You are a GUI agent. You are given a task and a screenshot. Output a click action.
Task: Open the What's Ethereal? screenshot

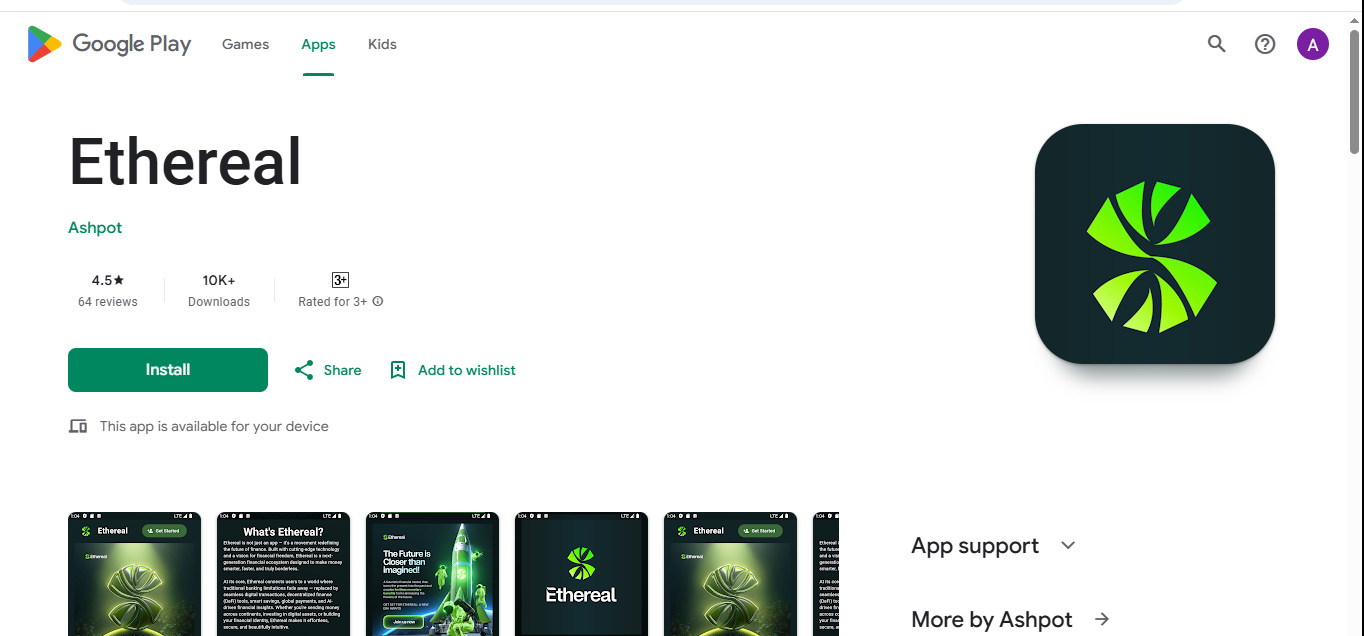pyautogui.click(x=284, y=574)
